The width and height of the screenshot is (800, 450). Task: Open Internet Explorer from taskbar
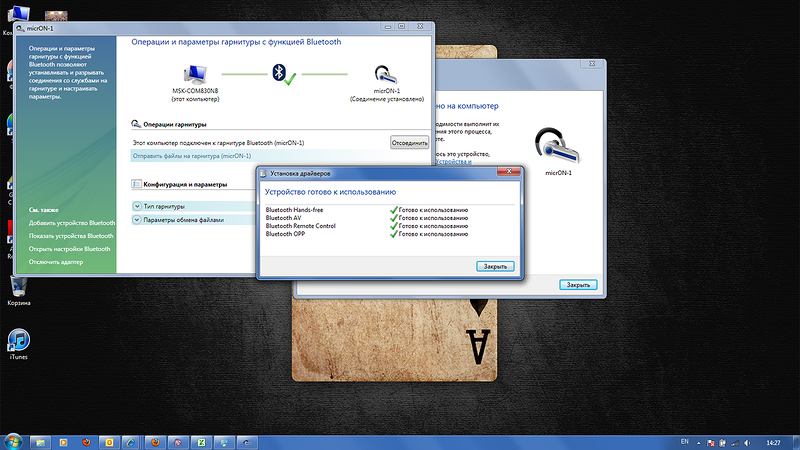131,442
